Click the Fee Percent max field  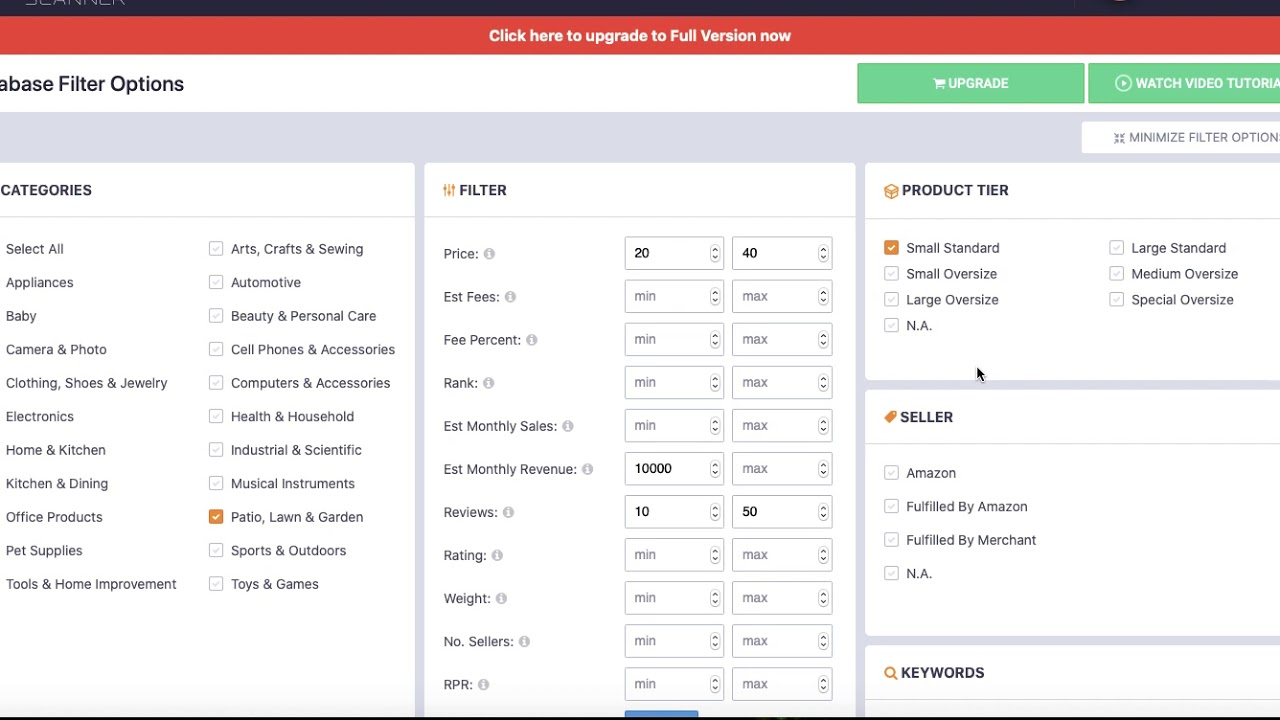[782, 340]
